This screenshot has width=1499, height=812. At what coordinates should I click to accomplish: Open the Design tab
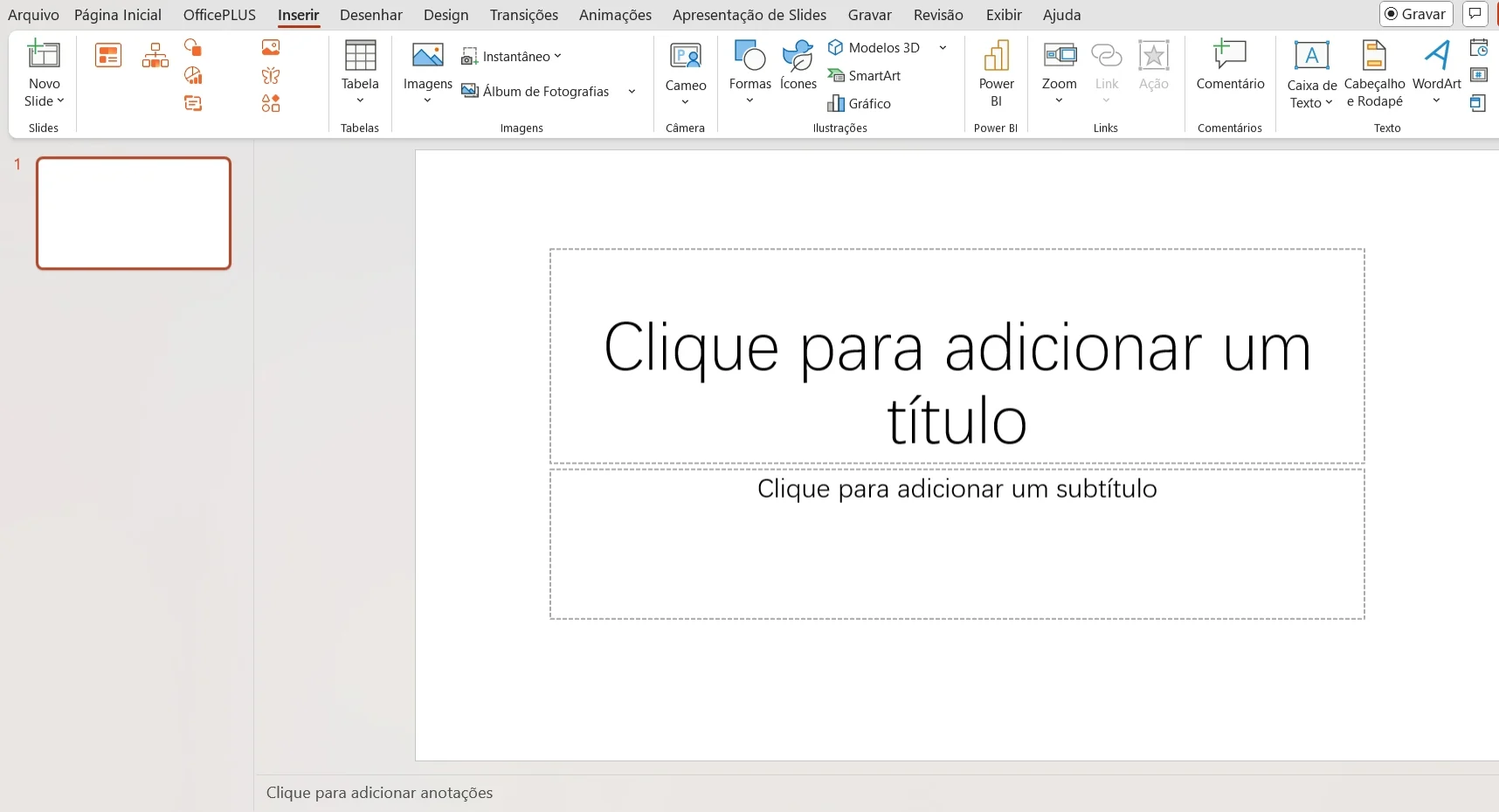[x=446, y=15]
